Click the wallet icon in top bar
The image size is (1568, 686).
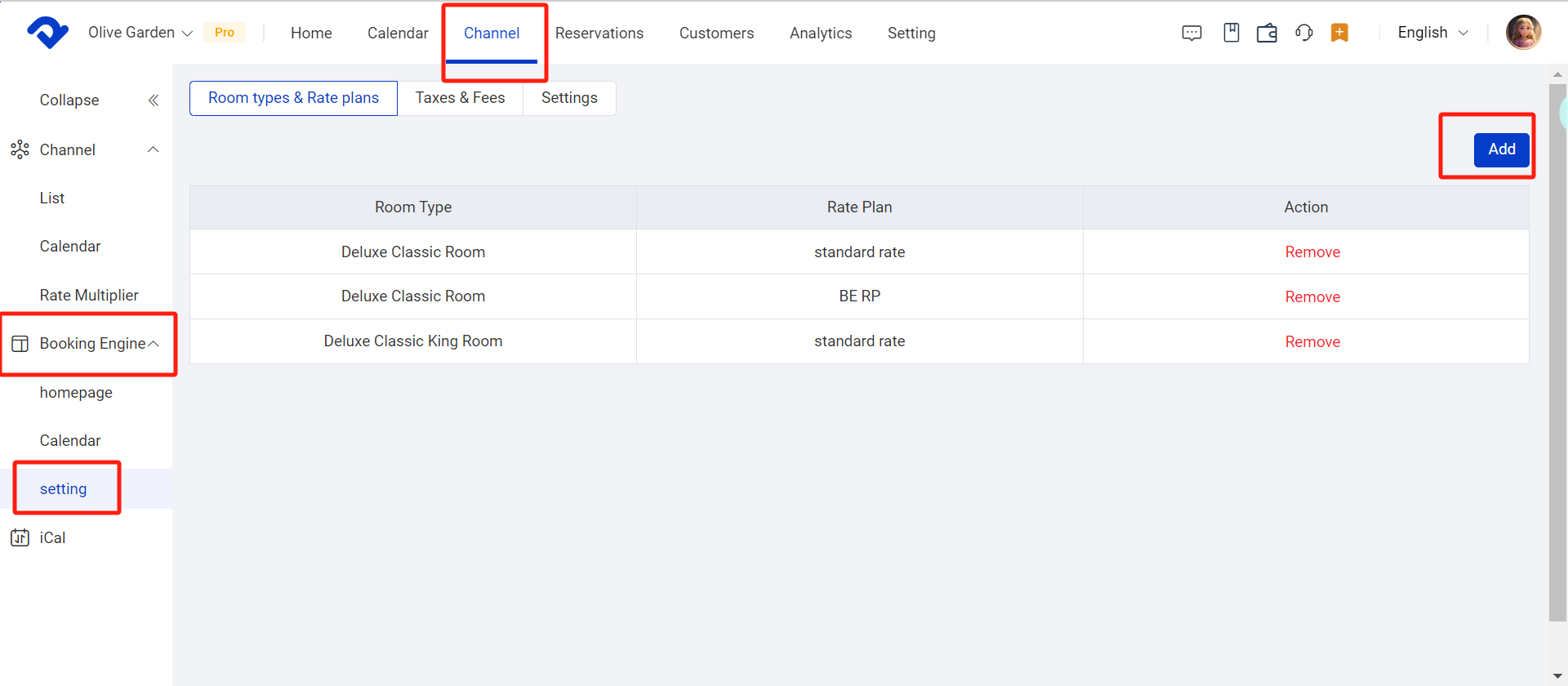1267,33
